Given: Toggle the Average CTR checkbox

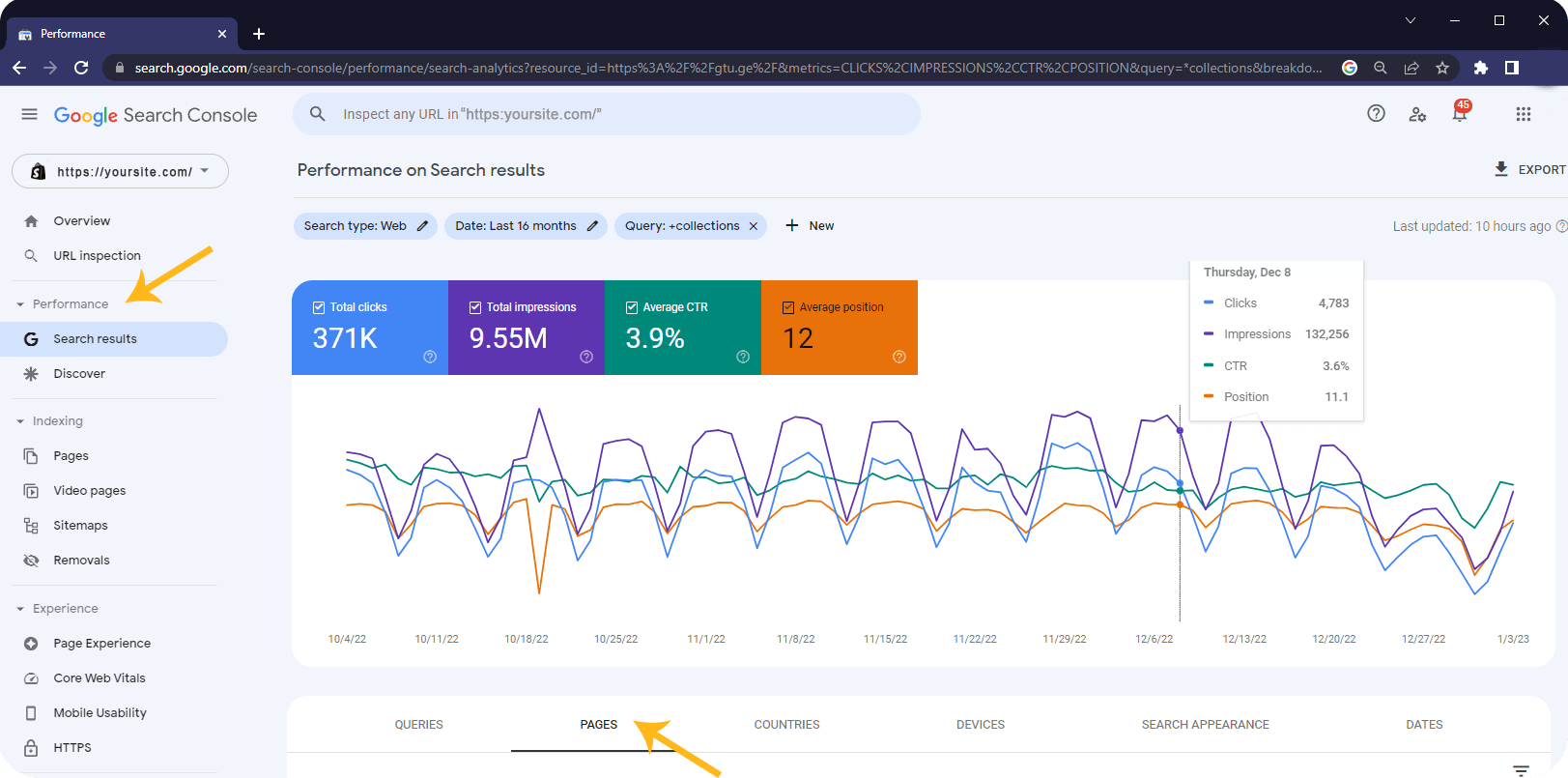Looking at the screenshot, I should click(x=632, y=307).
